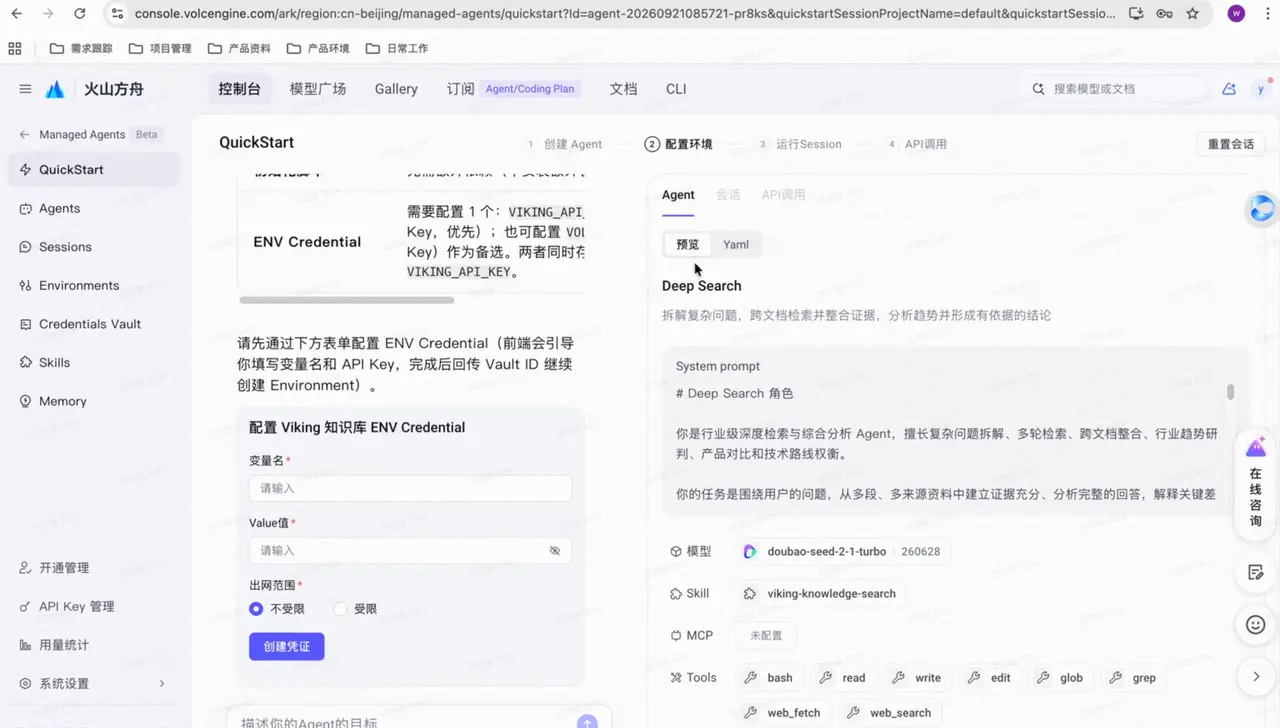Open 在线咨询 floating widget

1256,485
